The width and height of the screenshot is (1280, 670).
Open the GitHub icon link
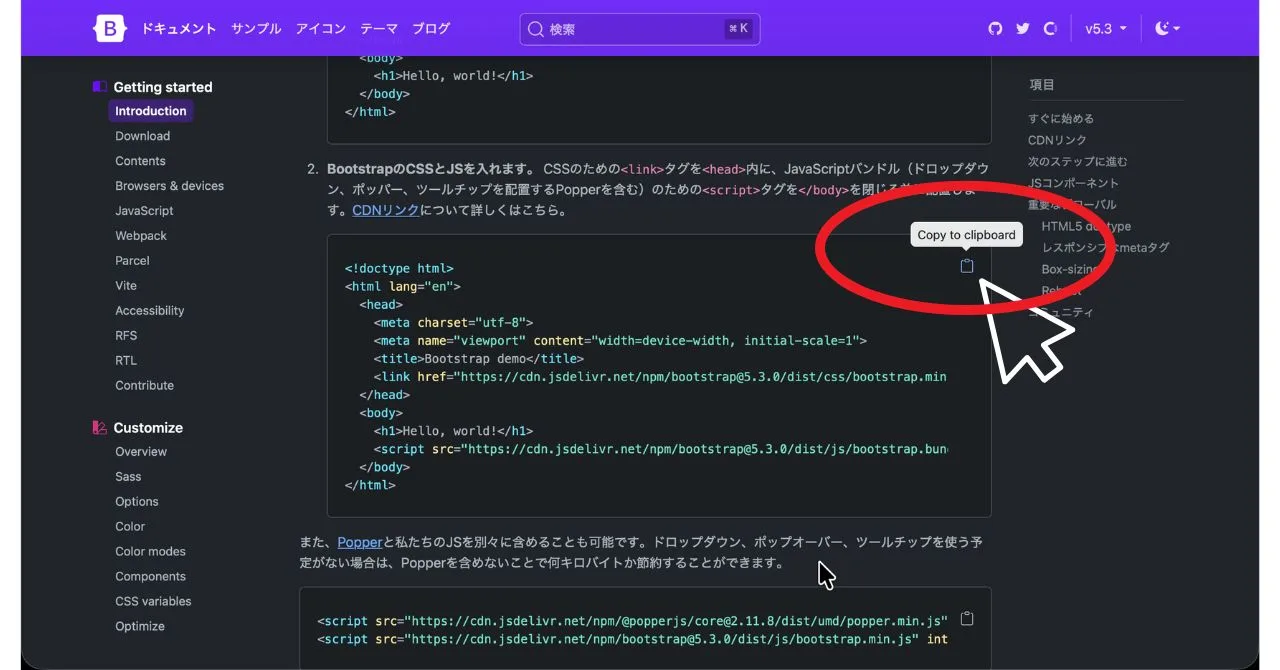click(995, 29)
